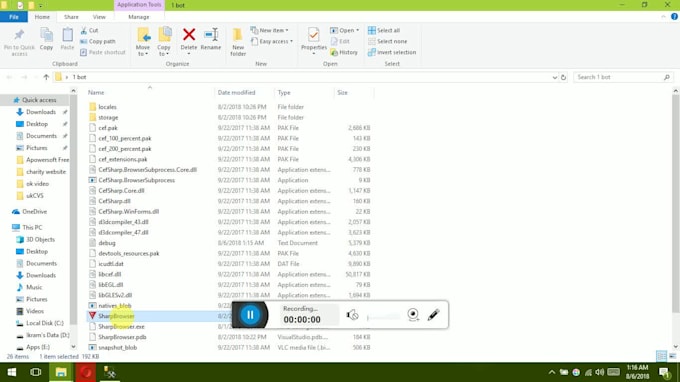Screen dimensions: 680x382
Task: Open the New item dropdown
Action: [x=269, y=30]
